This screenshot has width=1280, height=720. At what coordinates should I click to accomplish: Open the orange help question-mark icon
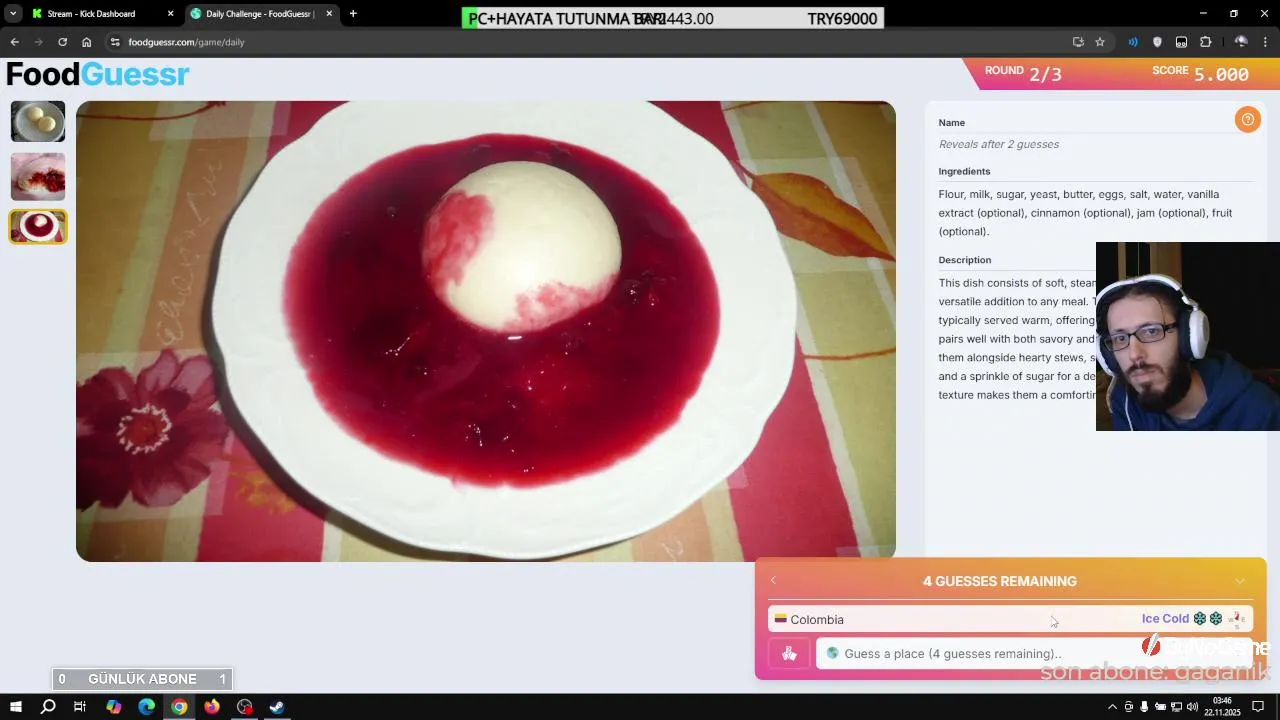pos(1247,120)
